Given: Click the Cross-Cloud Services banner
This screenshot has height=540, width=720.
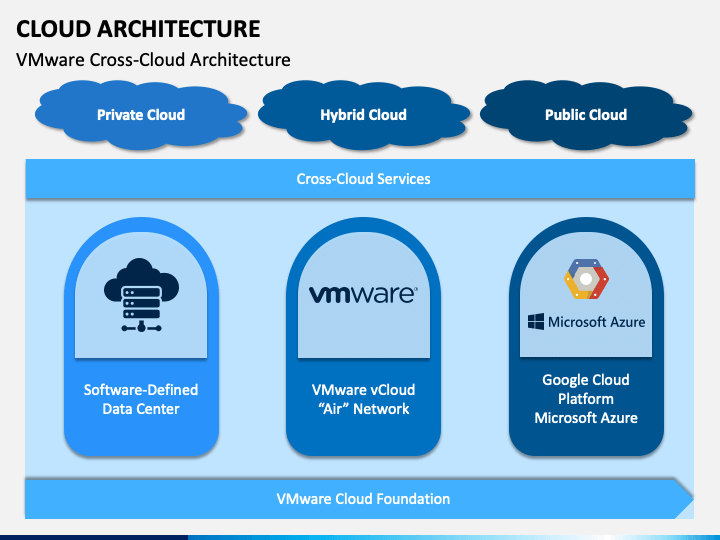Looking at the screenshot, I should tap(360, 179).
